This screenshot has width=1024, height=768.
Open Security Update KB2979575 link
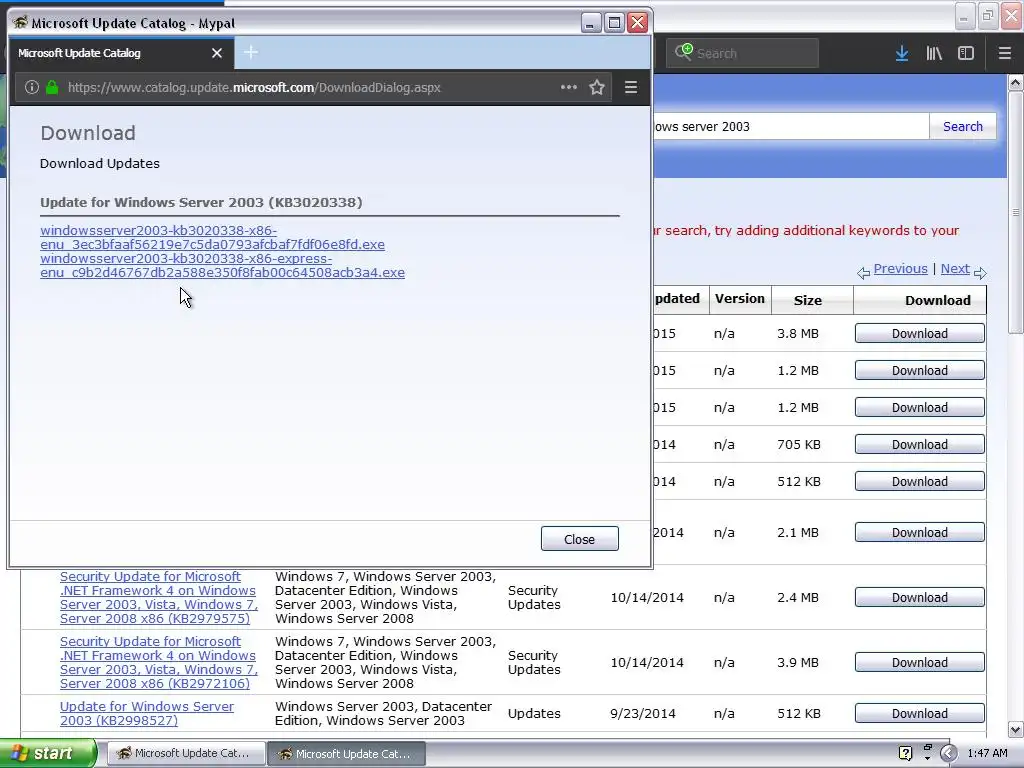[159, 598]
